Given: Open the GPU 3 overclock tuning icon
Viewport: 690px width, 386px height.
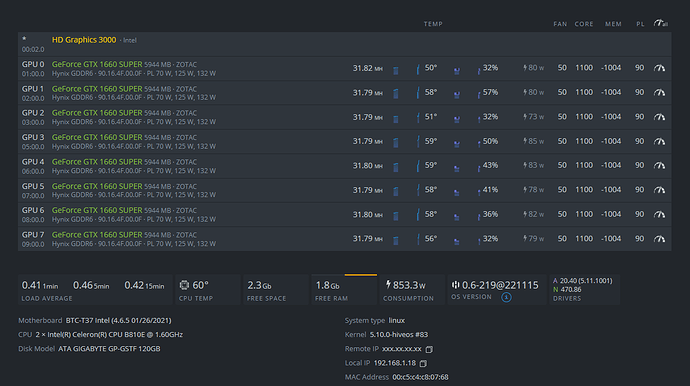Looking at the screenshot, I should coord(659,142).
